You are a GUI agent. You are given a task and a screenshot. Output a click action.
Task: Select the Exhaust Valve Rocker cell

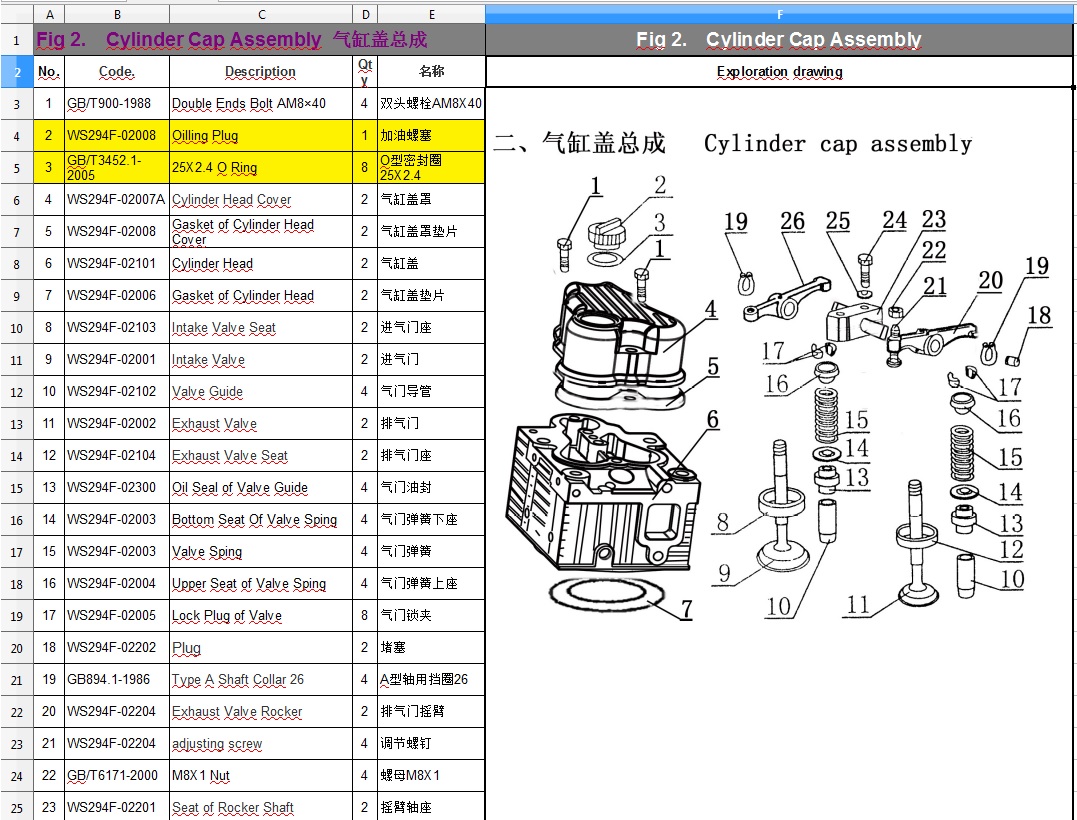[261, 711]
